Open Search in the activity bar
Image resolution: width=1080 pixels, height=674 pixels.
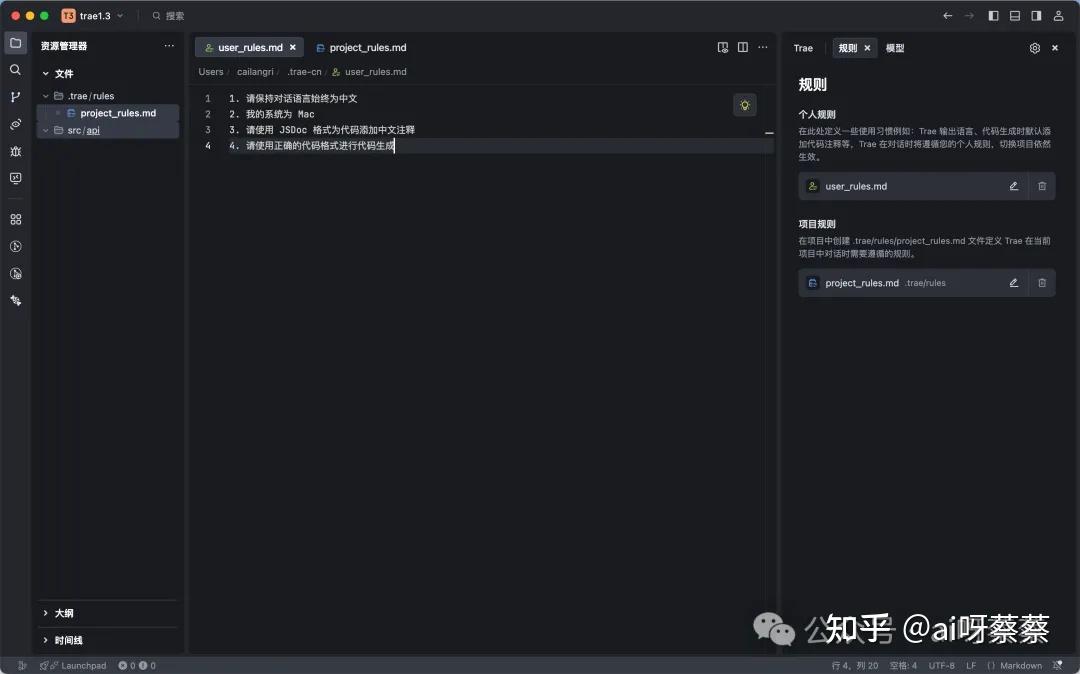15,70
